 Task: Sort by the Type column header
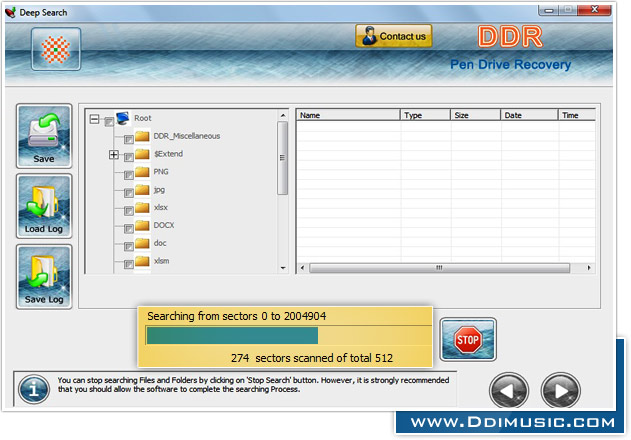pos(425,115)
